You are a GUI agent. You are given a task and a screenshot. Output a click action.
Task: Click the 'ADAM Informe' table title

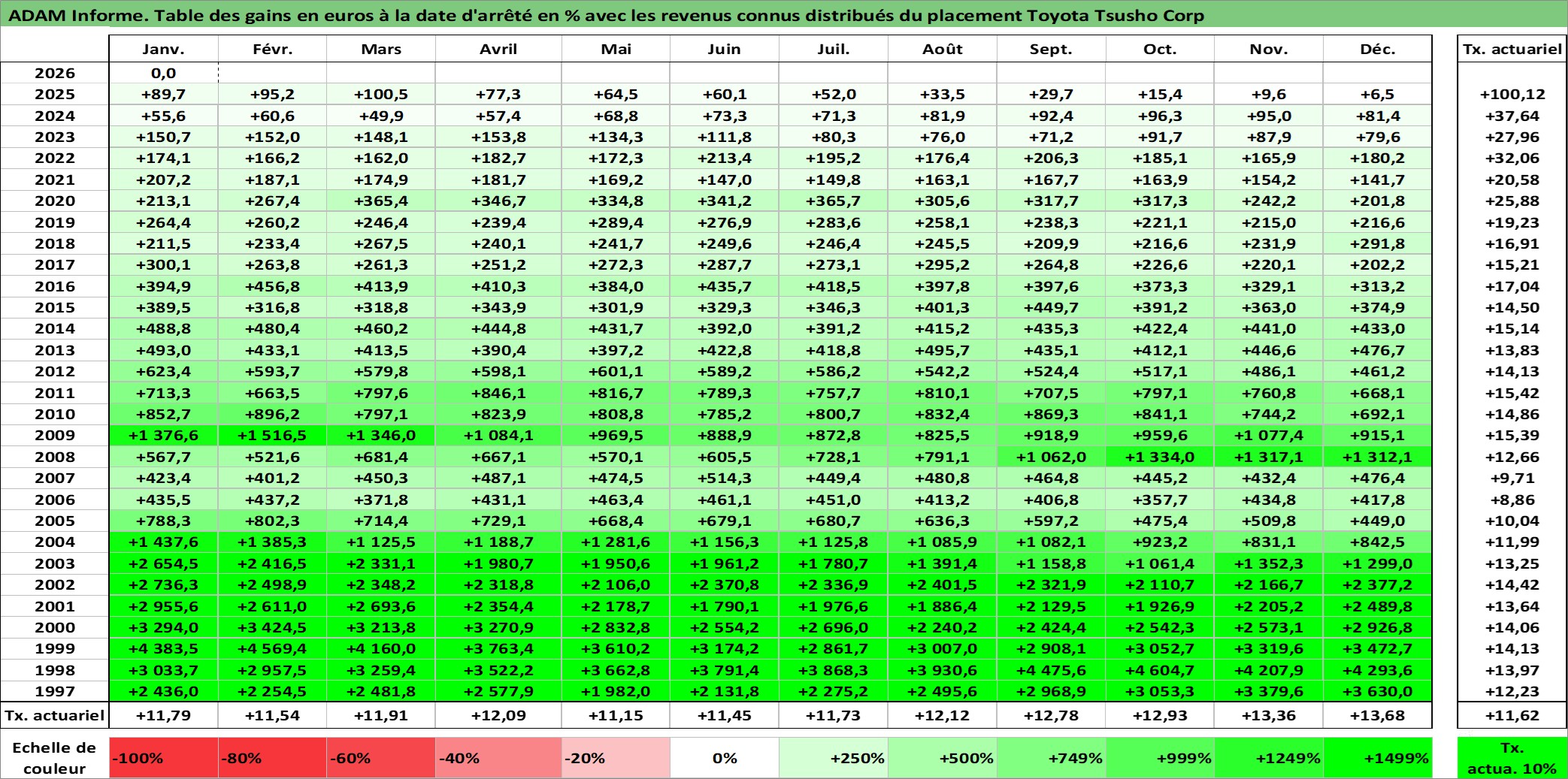(606, 15)
